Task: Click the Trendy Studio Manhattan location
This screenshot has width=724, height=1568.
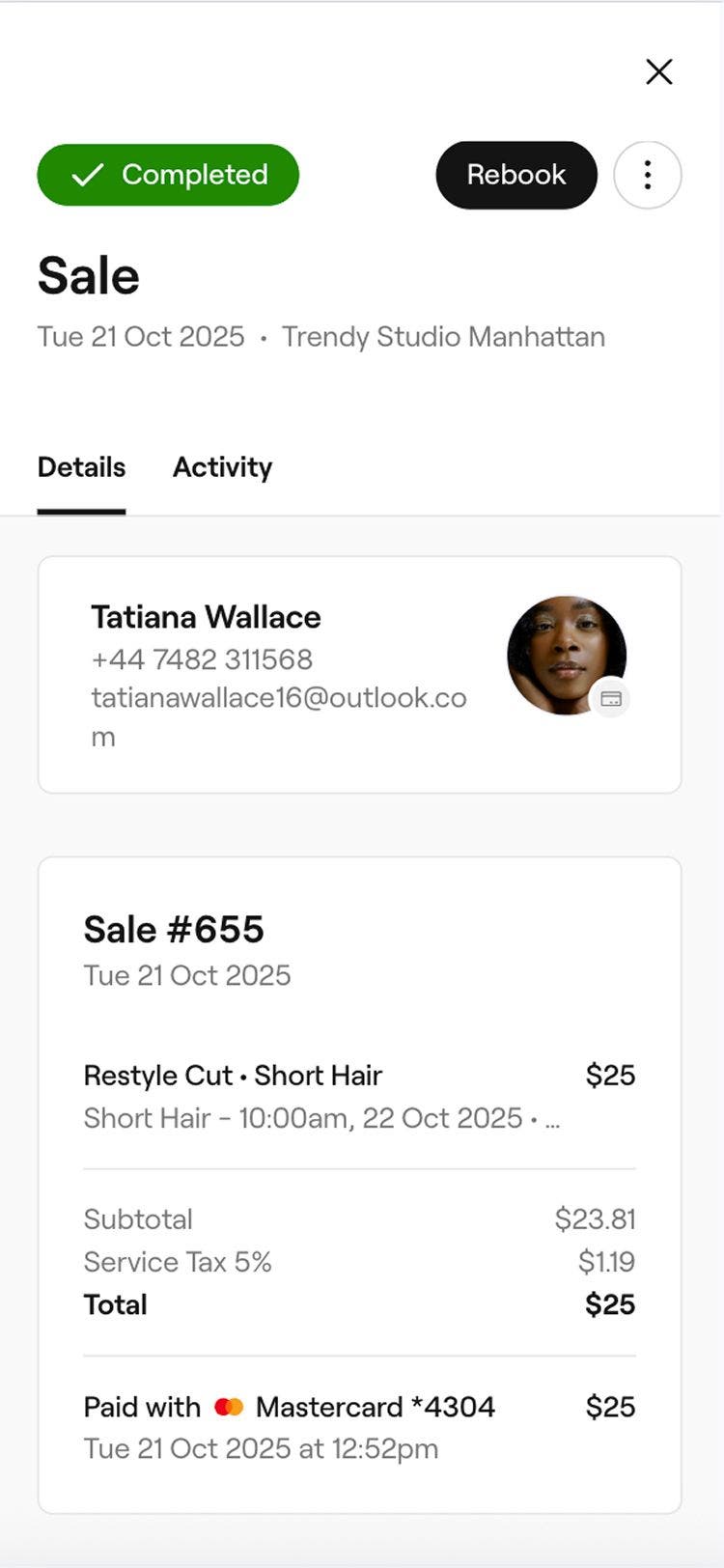Action: click(443, 337)
